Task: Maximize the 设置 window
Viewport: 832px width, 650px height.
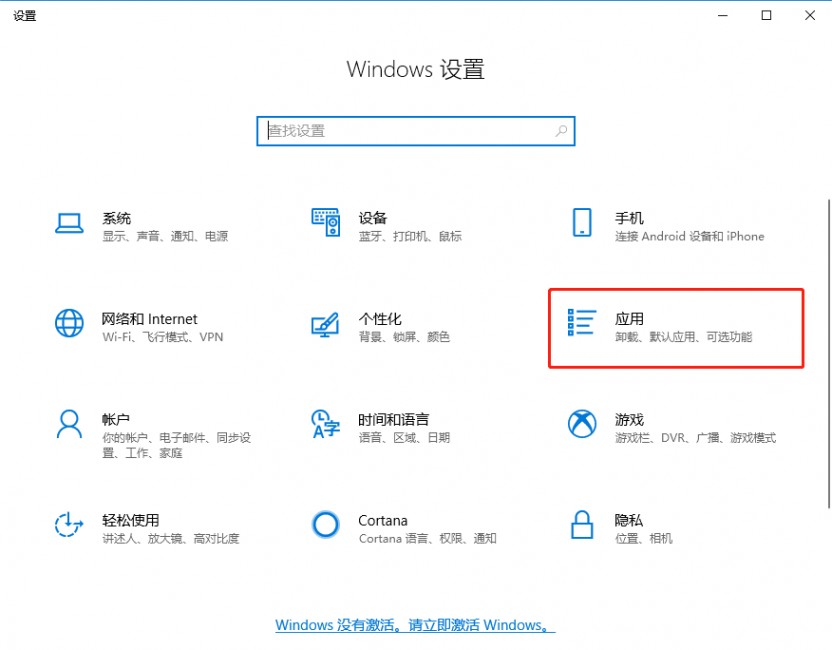Action: 766,15
